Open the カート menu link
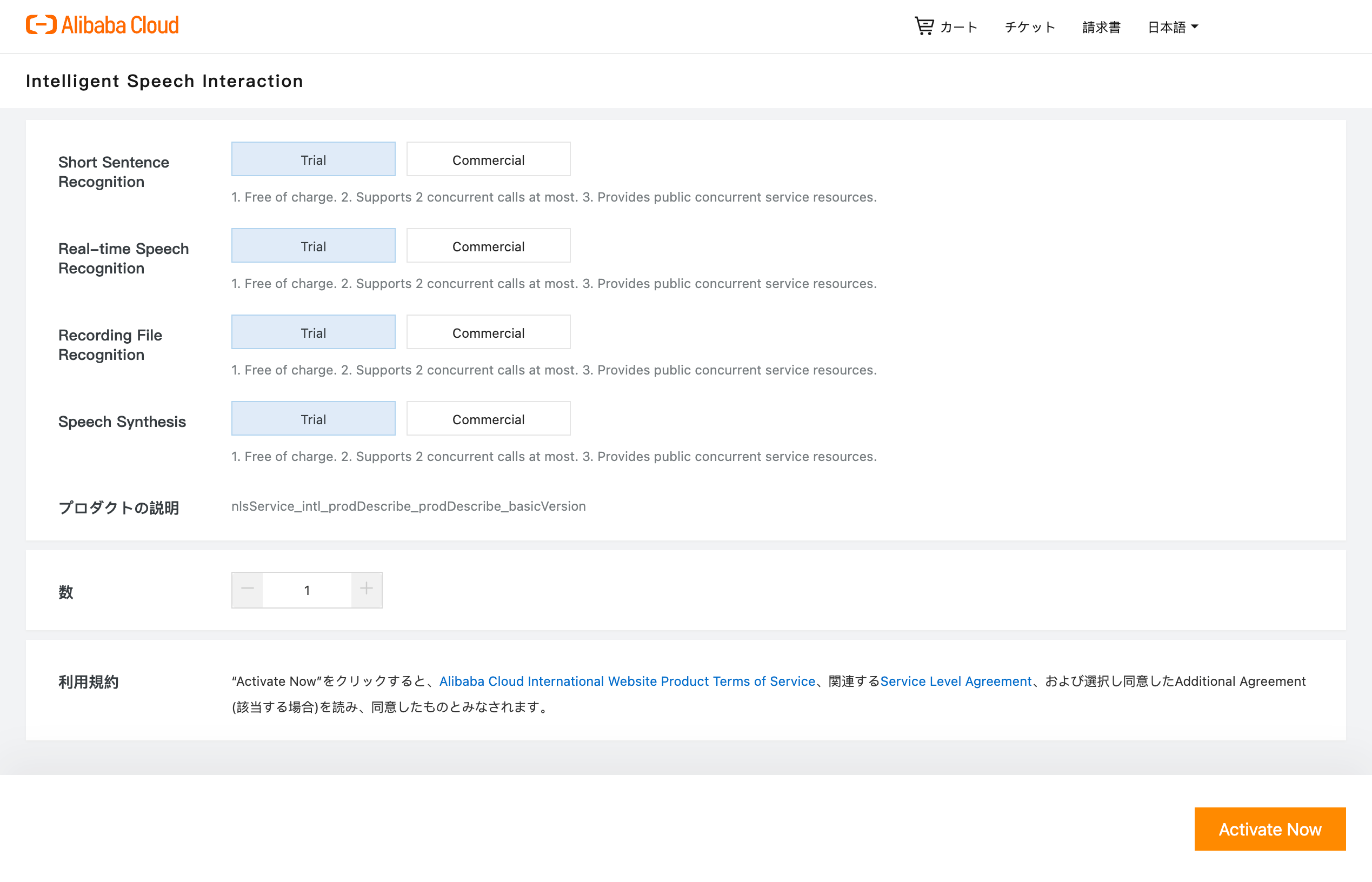The width and height of the screenshot is (1372, 882). pyautogui.click(x=959, y=27)
